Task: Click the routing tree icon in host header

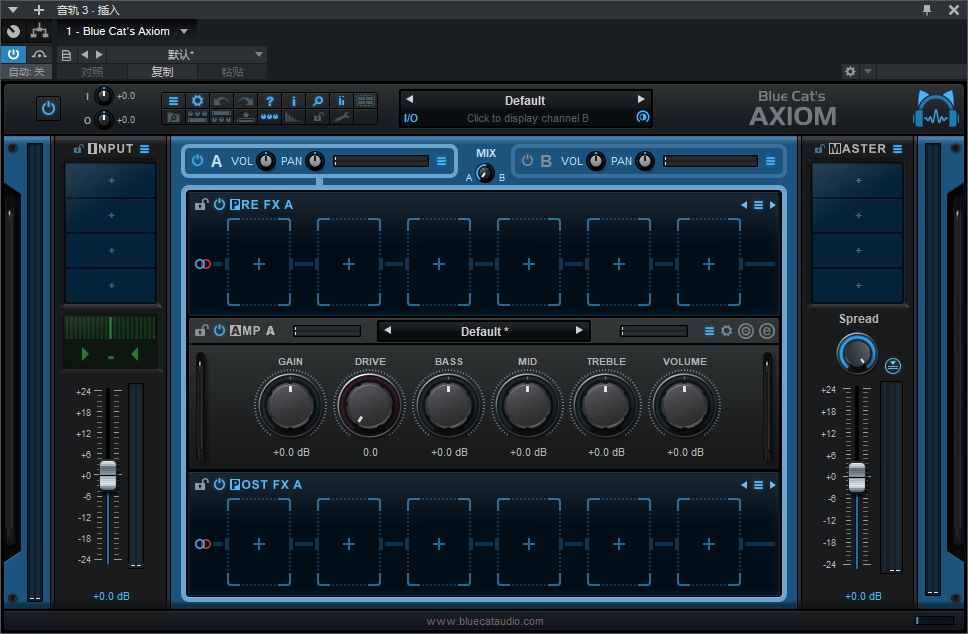Action: click(40, 31)
